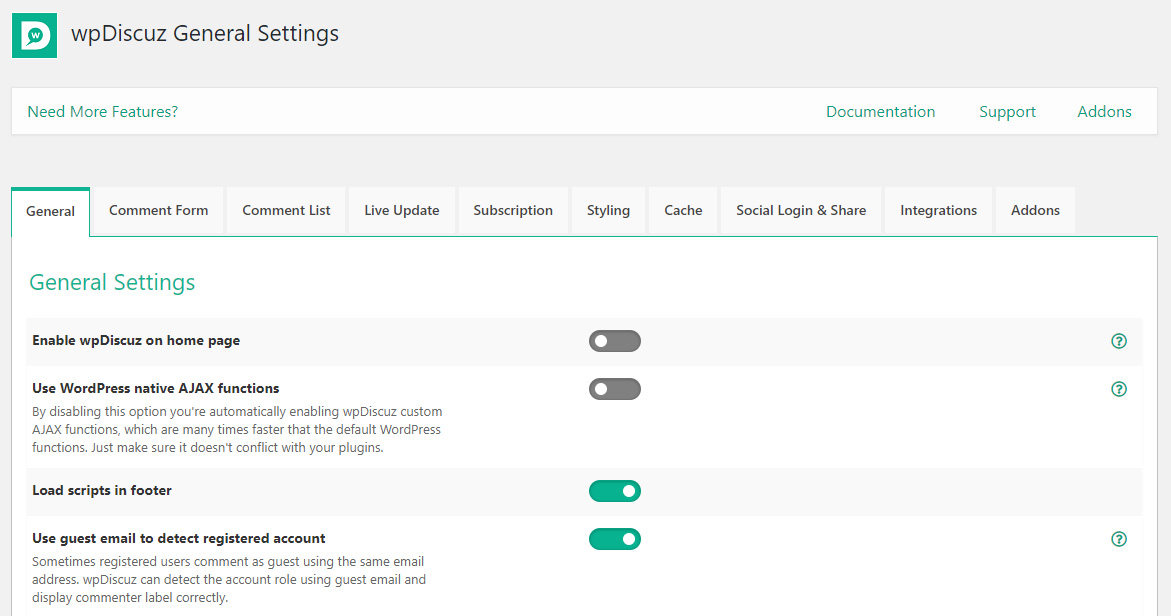The height and width of the screenshot is (616, 1171).
Task: Switch to the Styling tab
Action: coord(609,211)
